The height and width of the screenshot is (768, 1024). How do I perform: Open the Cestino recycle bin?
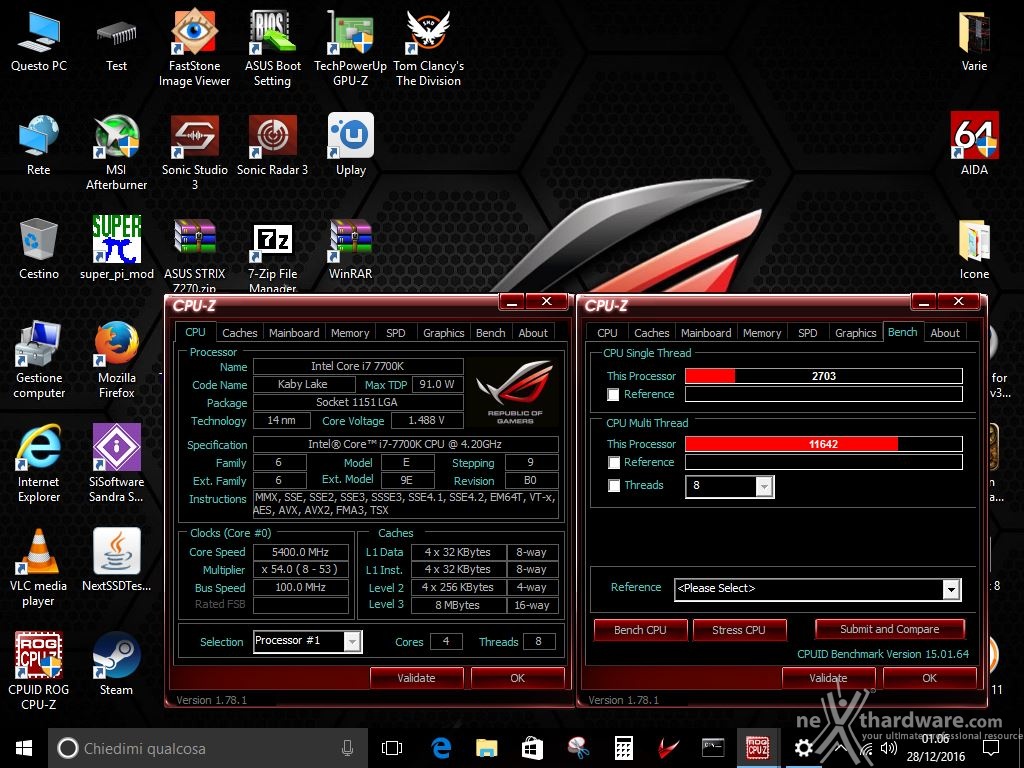pos(39,248)
